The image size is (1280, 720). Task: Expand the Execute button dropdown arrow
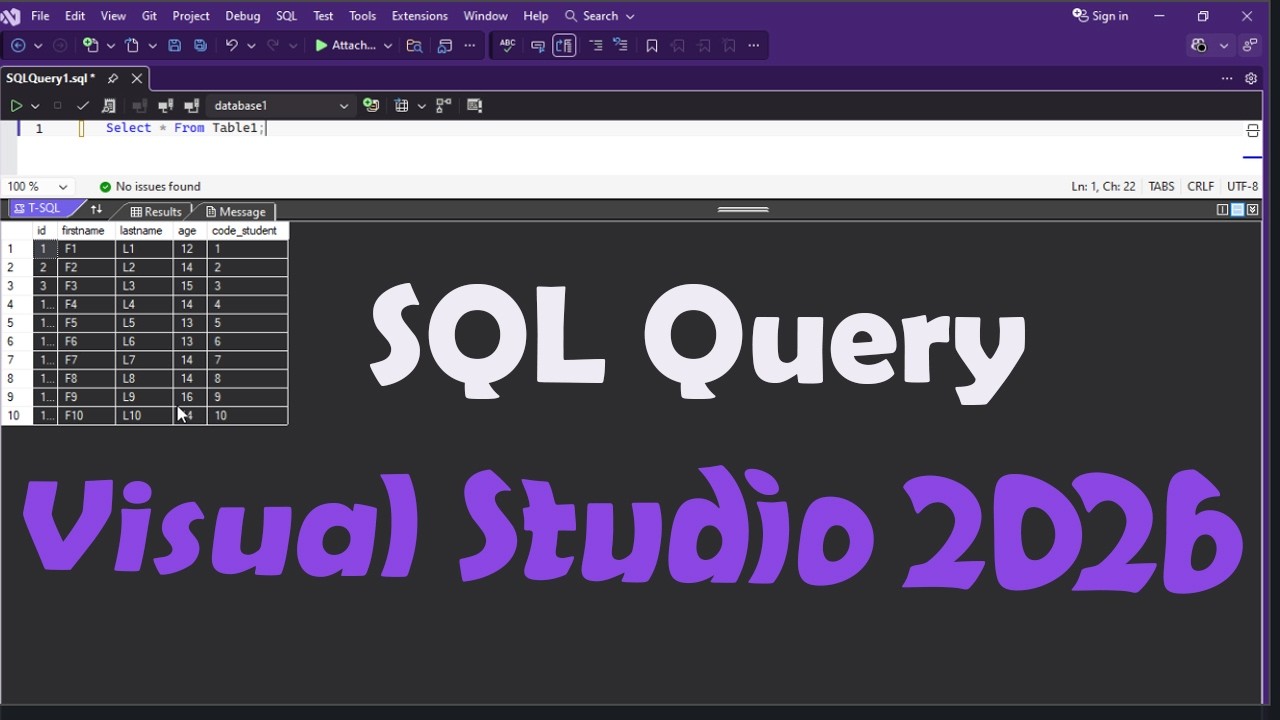pos(35,105)
